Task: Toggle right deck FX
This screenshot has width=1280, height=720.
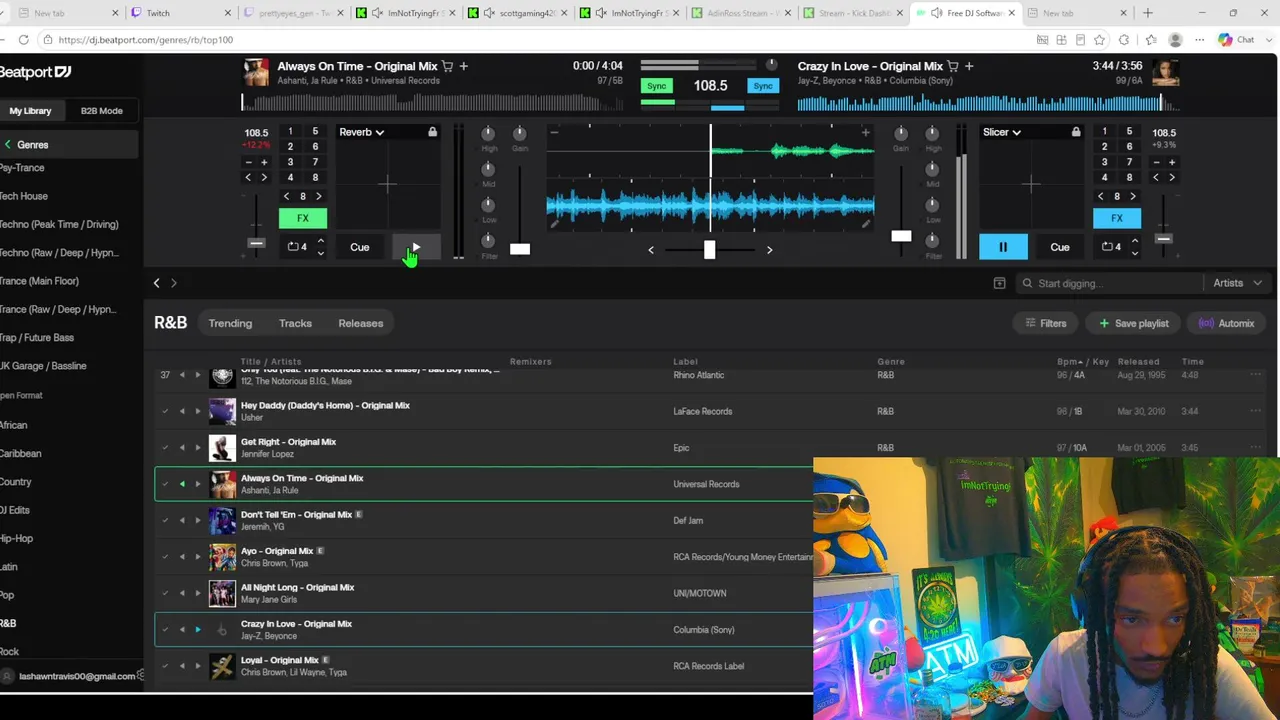Action: [1117, 218]
